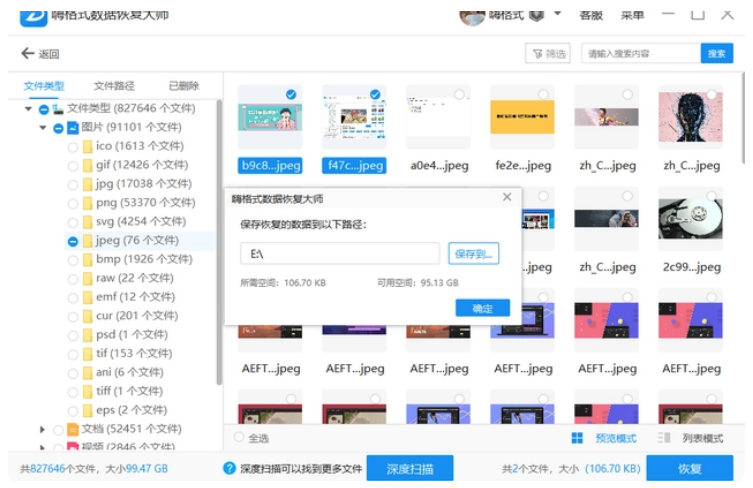This screenshot has width=753, height=488.
Task: Start the 深度扫描 deep scan
Action: pos(410,468)
